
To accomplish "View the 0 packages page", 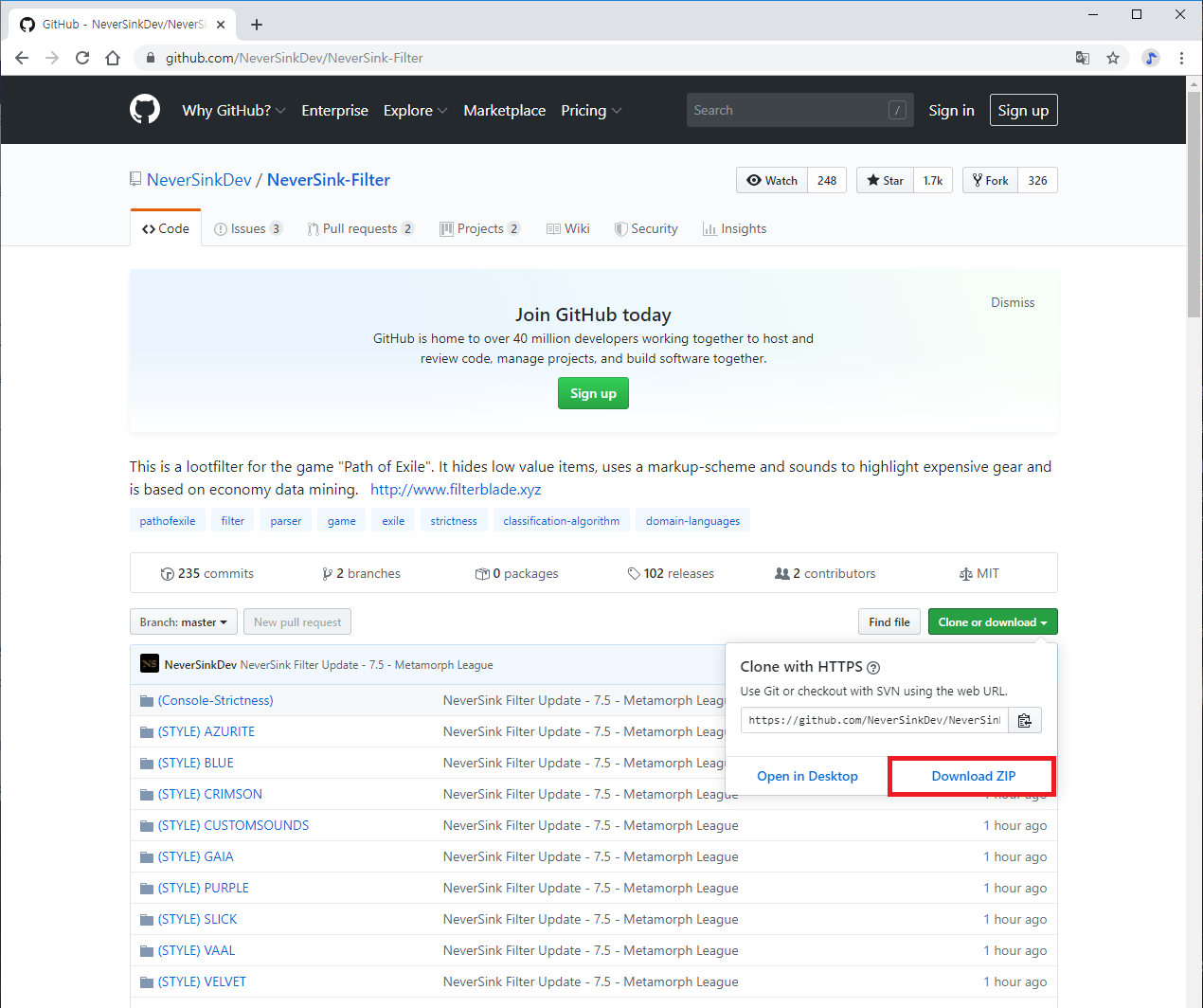I will (517, 573).
